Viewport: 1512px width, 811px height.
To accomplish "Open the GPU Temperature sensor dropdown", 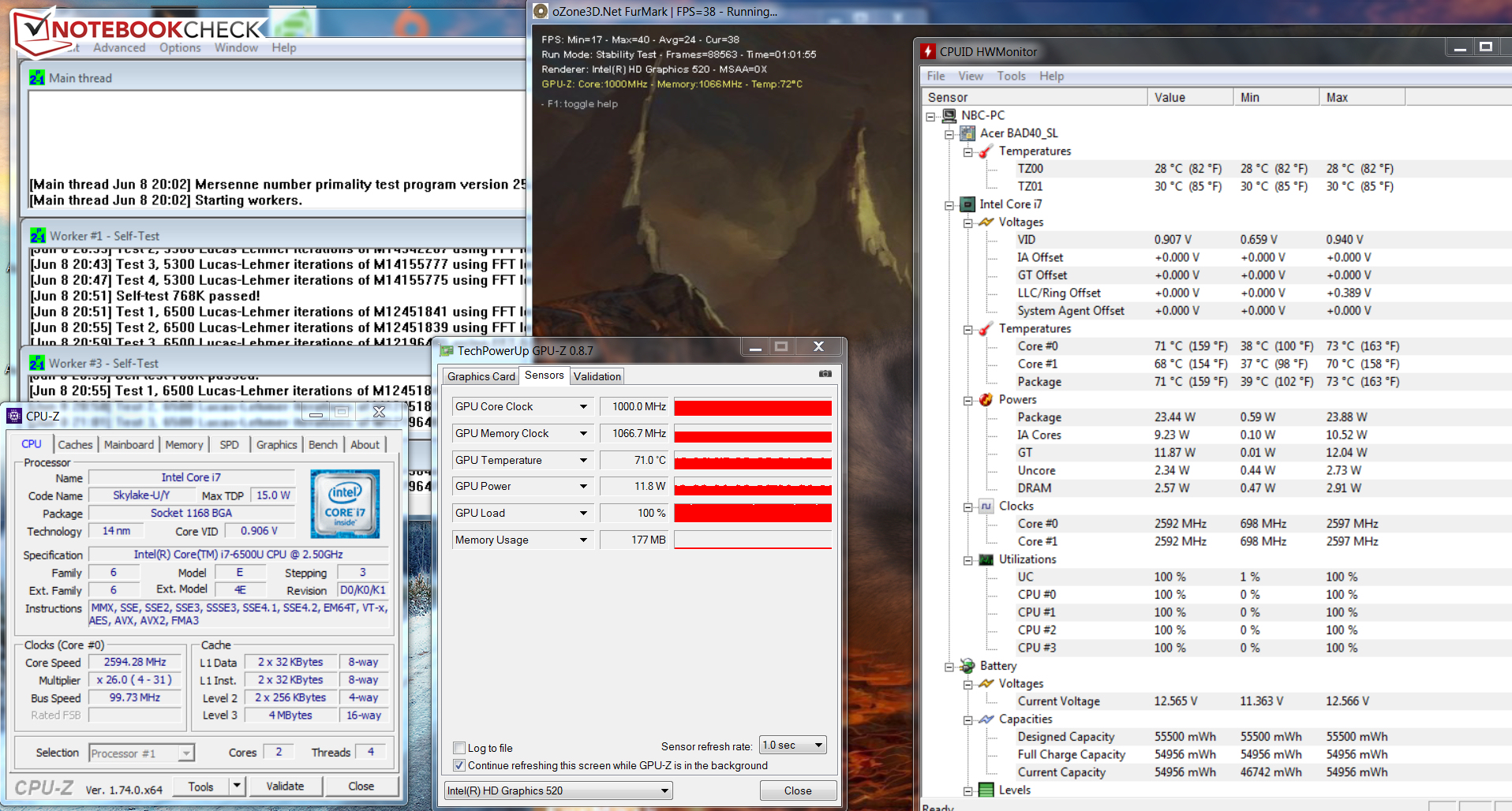I will 584,461.
